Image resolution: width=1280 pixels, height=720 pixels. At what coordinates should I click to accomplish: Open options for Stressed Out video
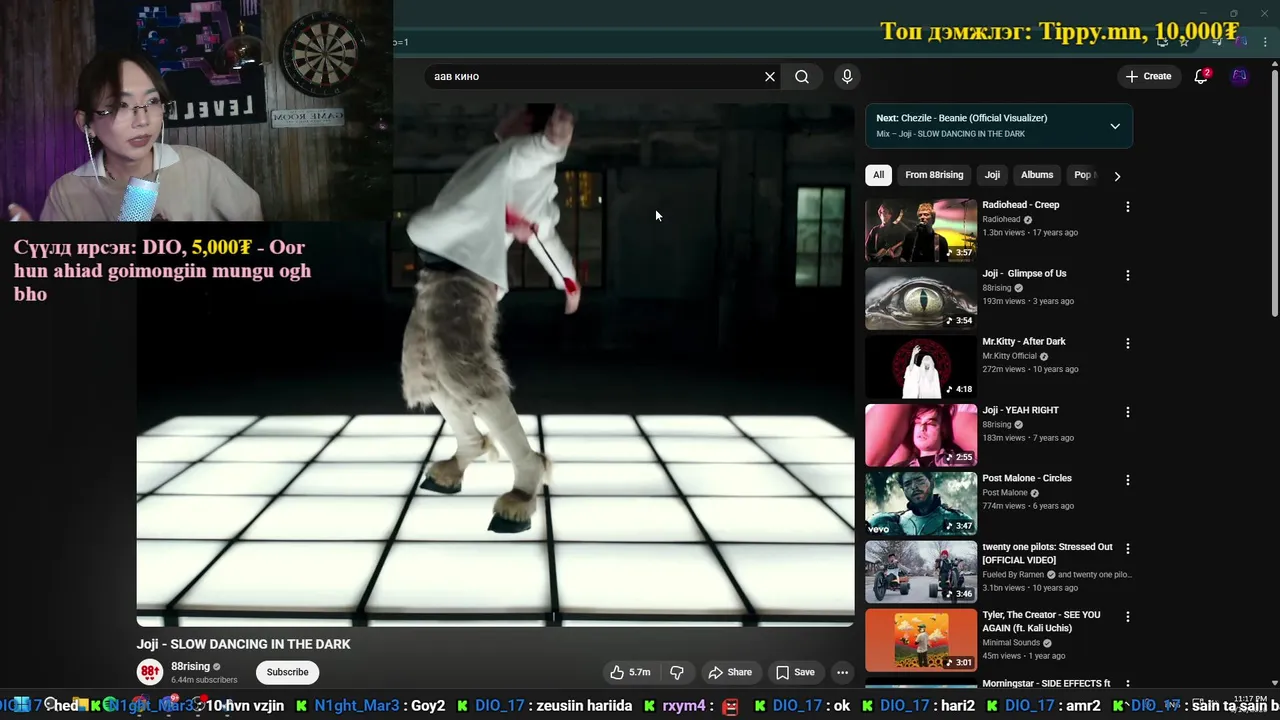(1128, 548)
